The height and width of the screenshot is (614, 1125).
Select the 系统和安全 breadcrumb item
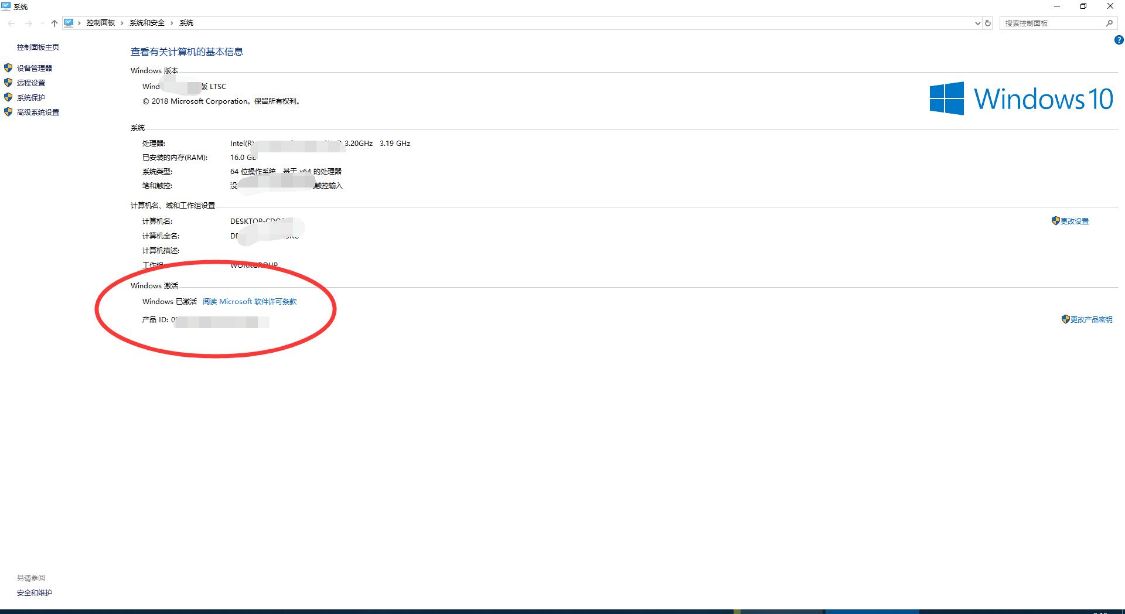147,23
